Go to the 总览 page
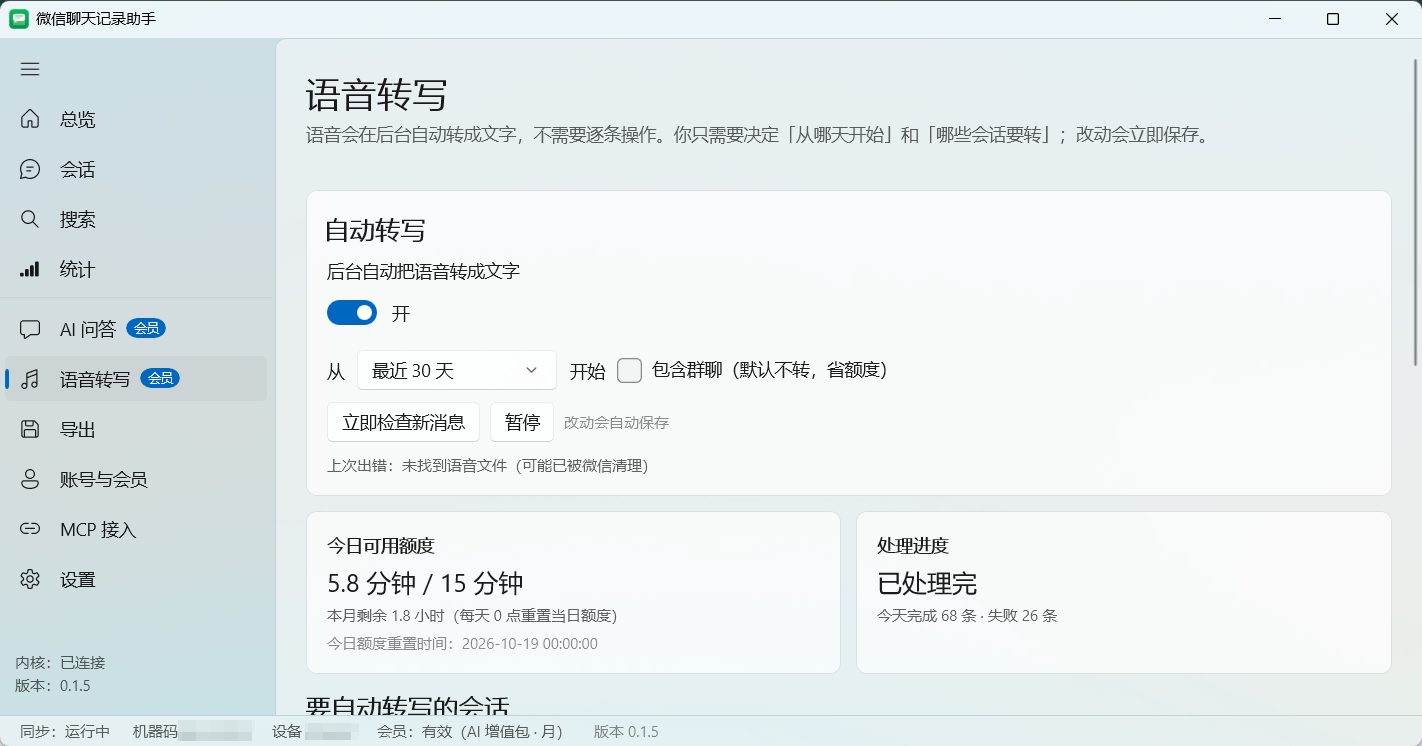This screenshot has width=1422, height=746. click(x=136, y=119)
